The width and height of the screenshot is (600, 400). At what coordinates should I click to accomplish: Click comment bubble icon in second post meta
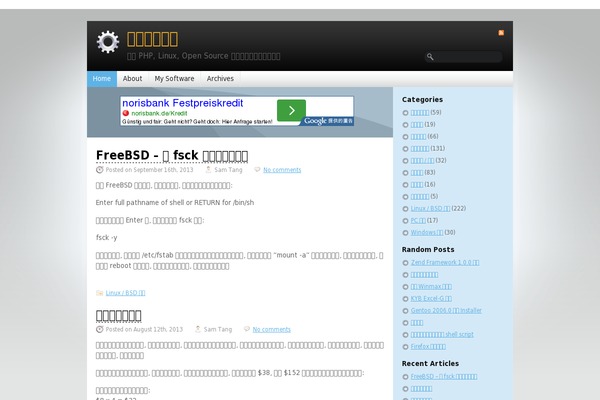(x=247, y=329)
